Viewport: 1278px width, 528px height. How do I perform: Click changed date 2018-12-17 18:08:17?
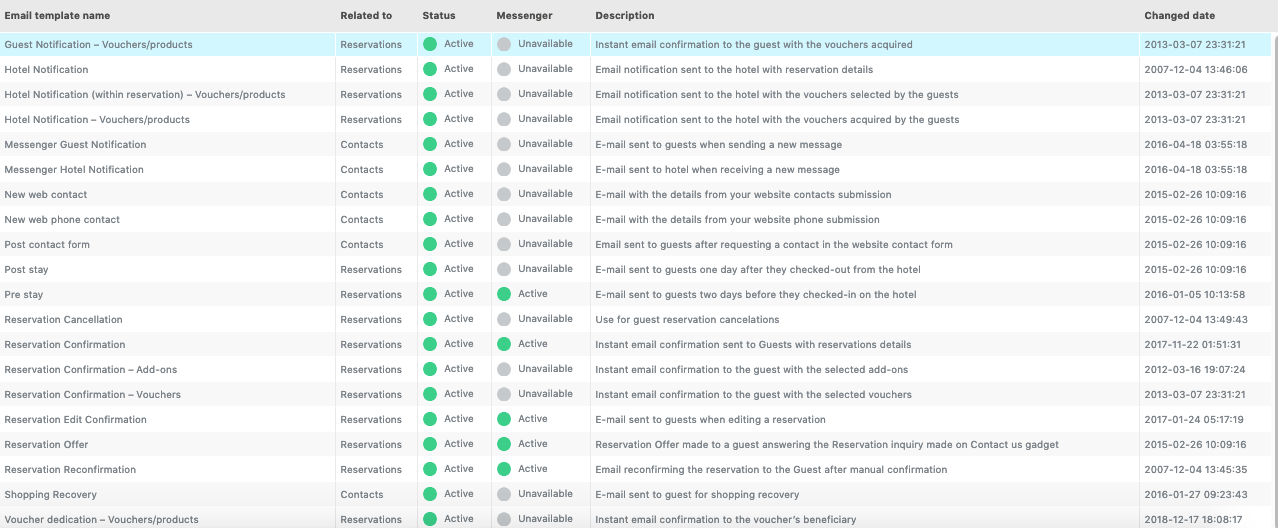point(1195,519)
